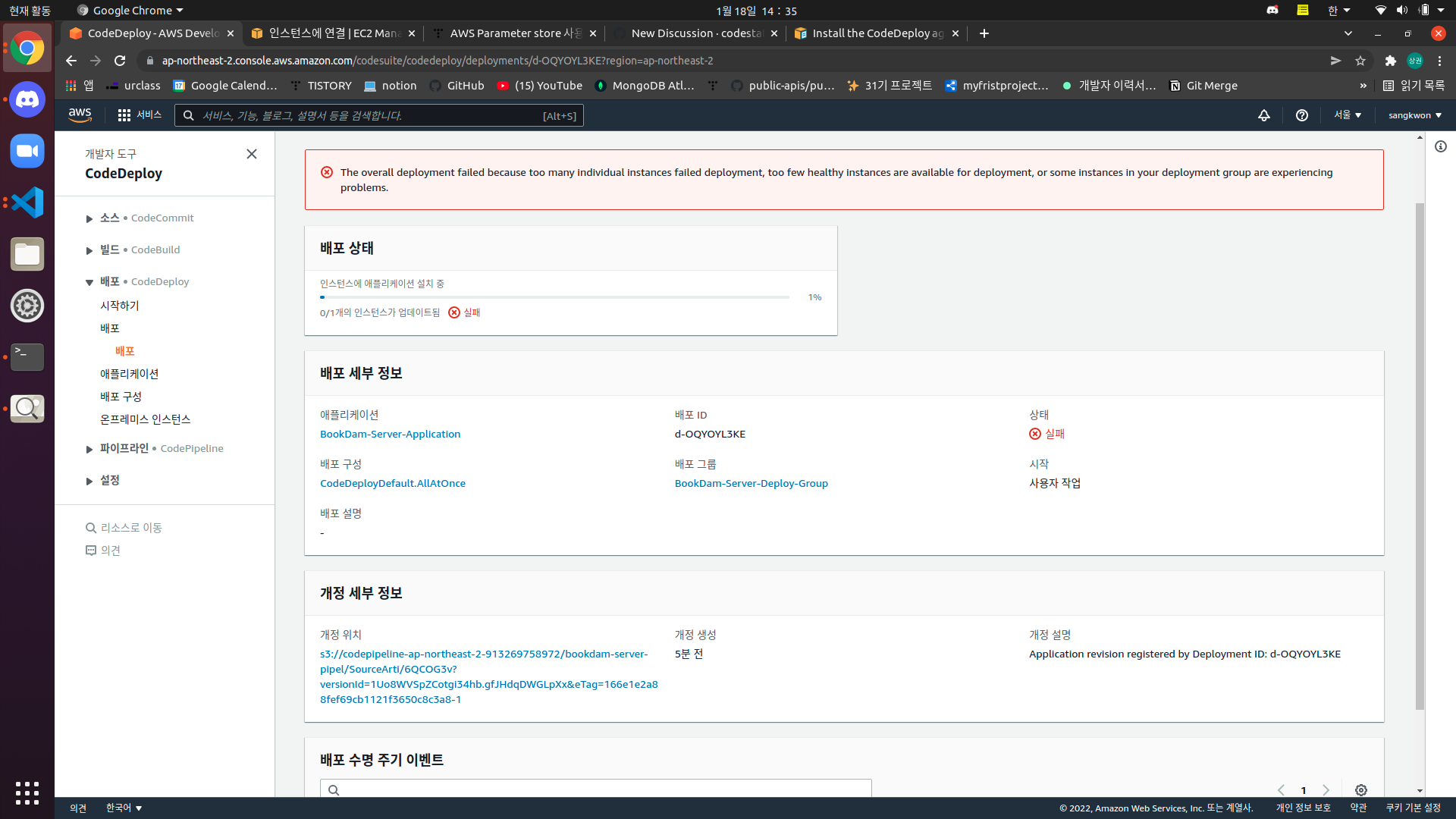This screenshot has width=1456, height=819.
Task: Expand the 설정 section
Action: tap(89, 481)
